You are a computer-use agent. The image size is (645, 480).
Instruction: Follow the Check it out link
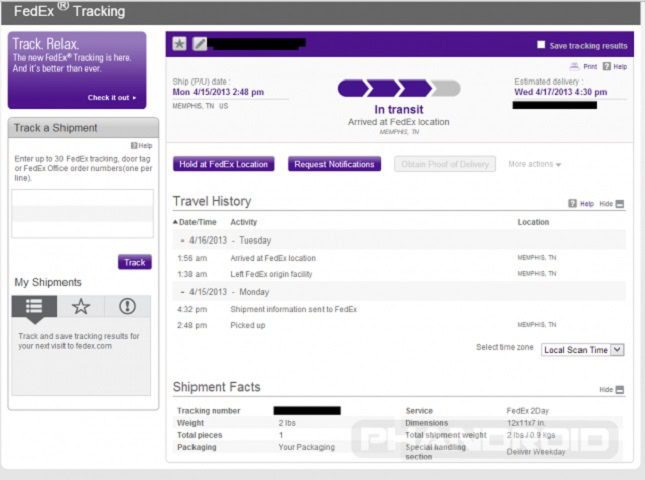point(111,98)
